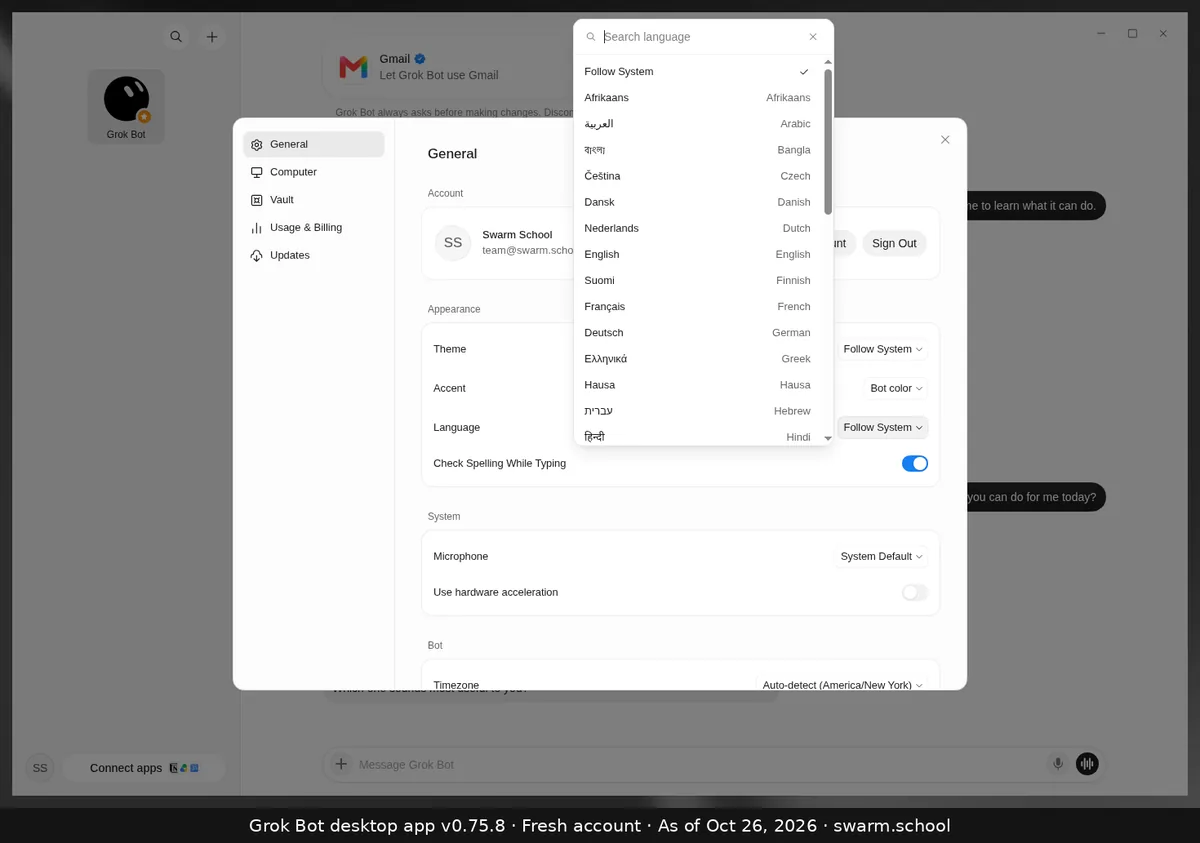Open the Microphone System Default dropdown
This screenshot has width=1200, height=843.
point(881,556)
